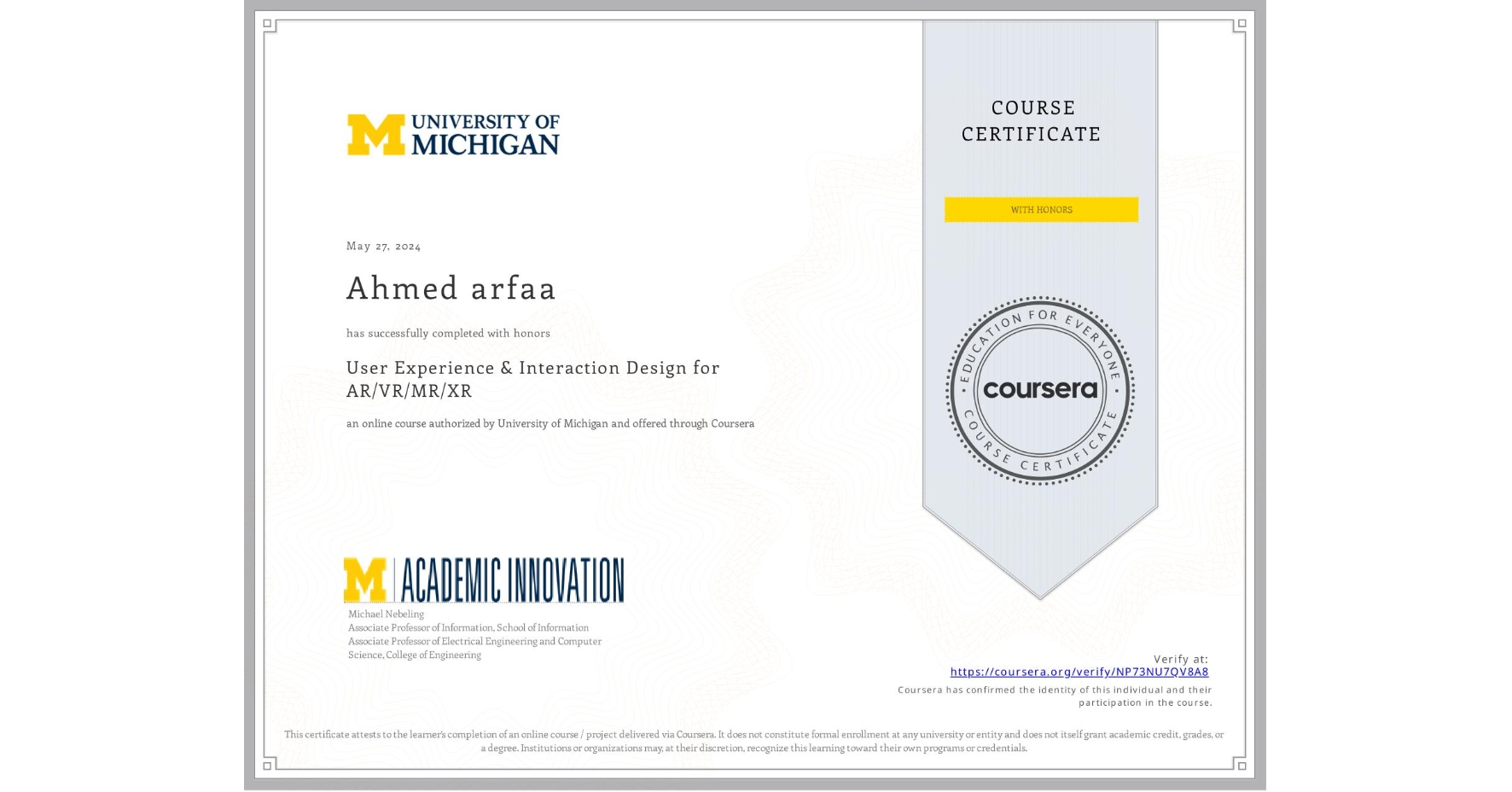
Task: Click 'has successfully completed with honors' text
Action: point(448,334)
